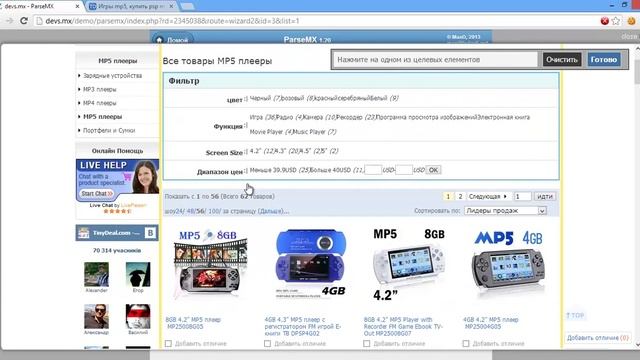Viewport: 640px width, 360px height.
Task: Check Добавить отличие for MP25008G07
Action: (x=367, y=344)
